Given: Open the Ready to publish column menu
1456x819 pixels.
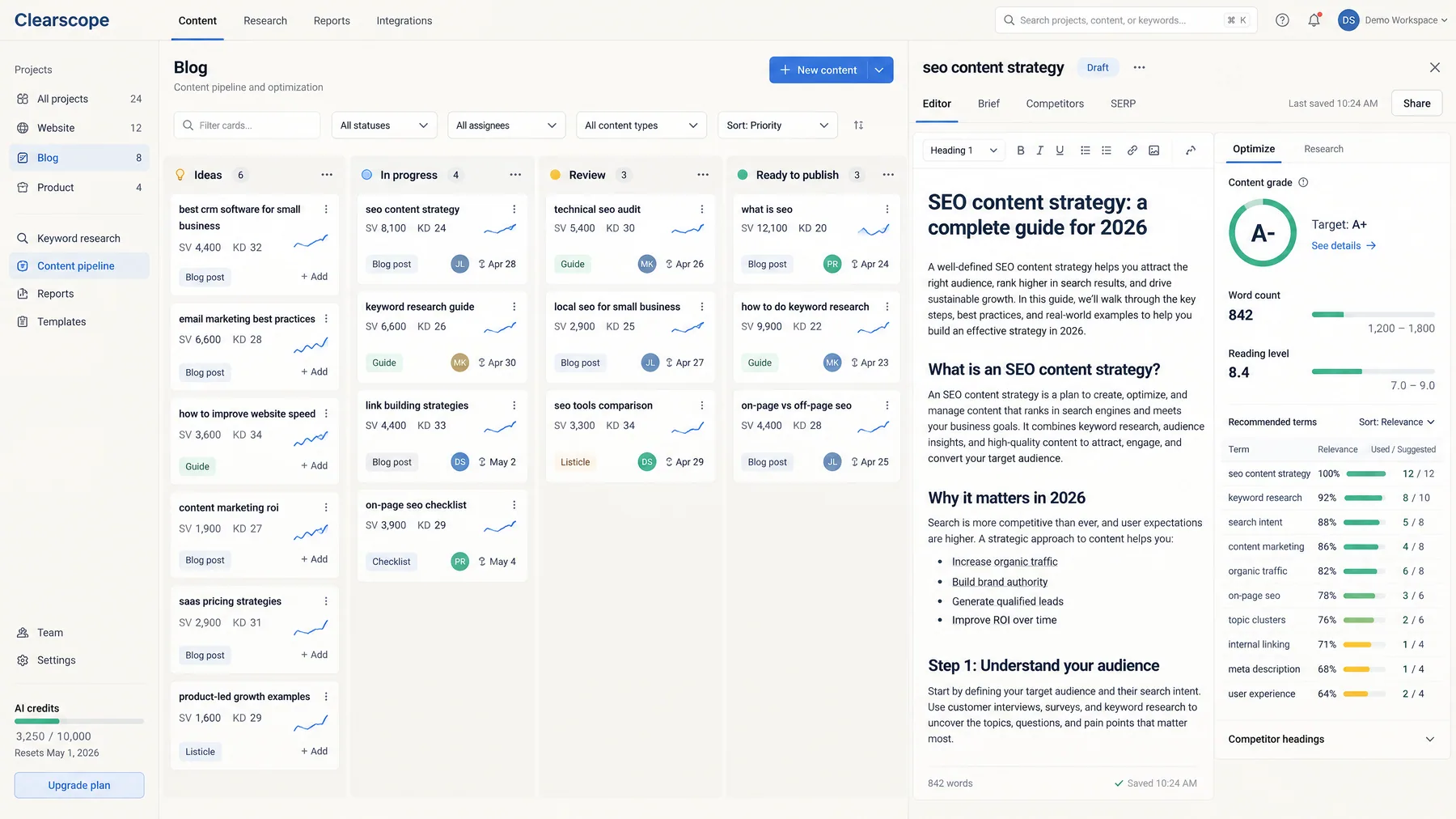Looking at the screenshot, I should click(888, 175).
